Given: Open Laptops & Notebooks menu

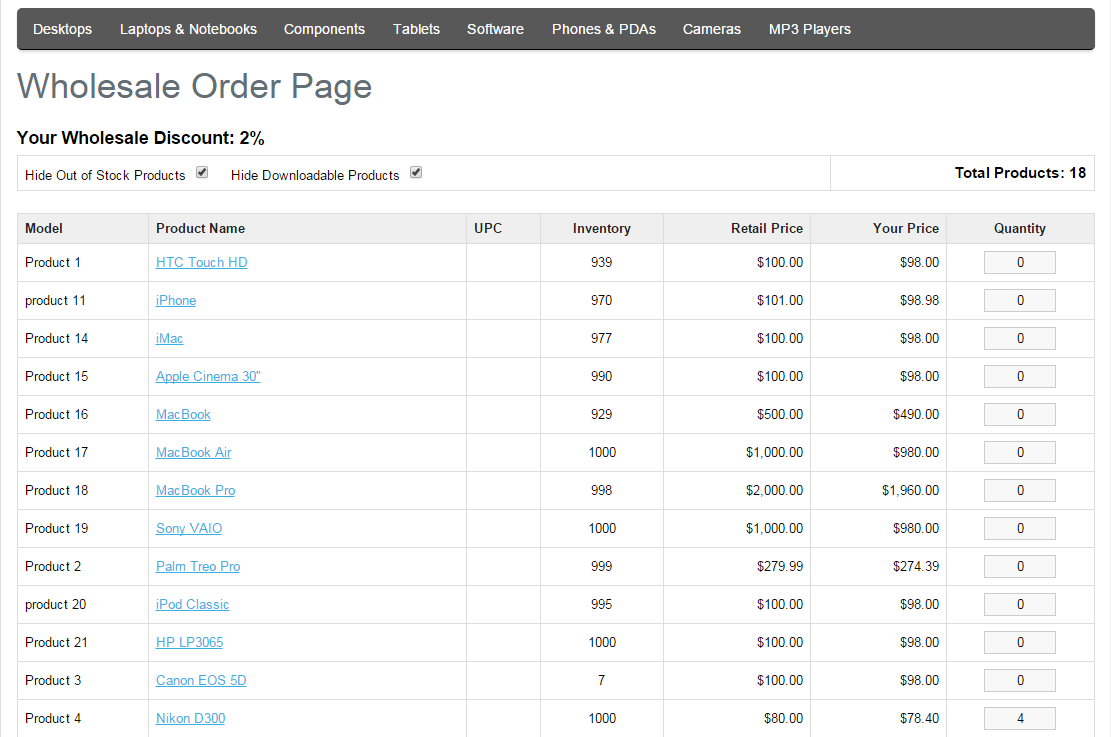Looking at the screenshot, I should click(188, 29).
